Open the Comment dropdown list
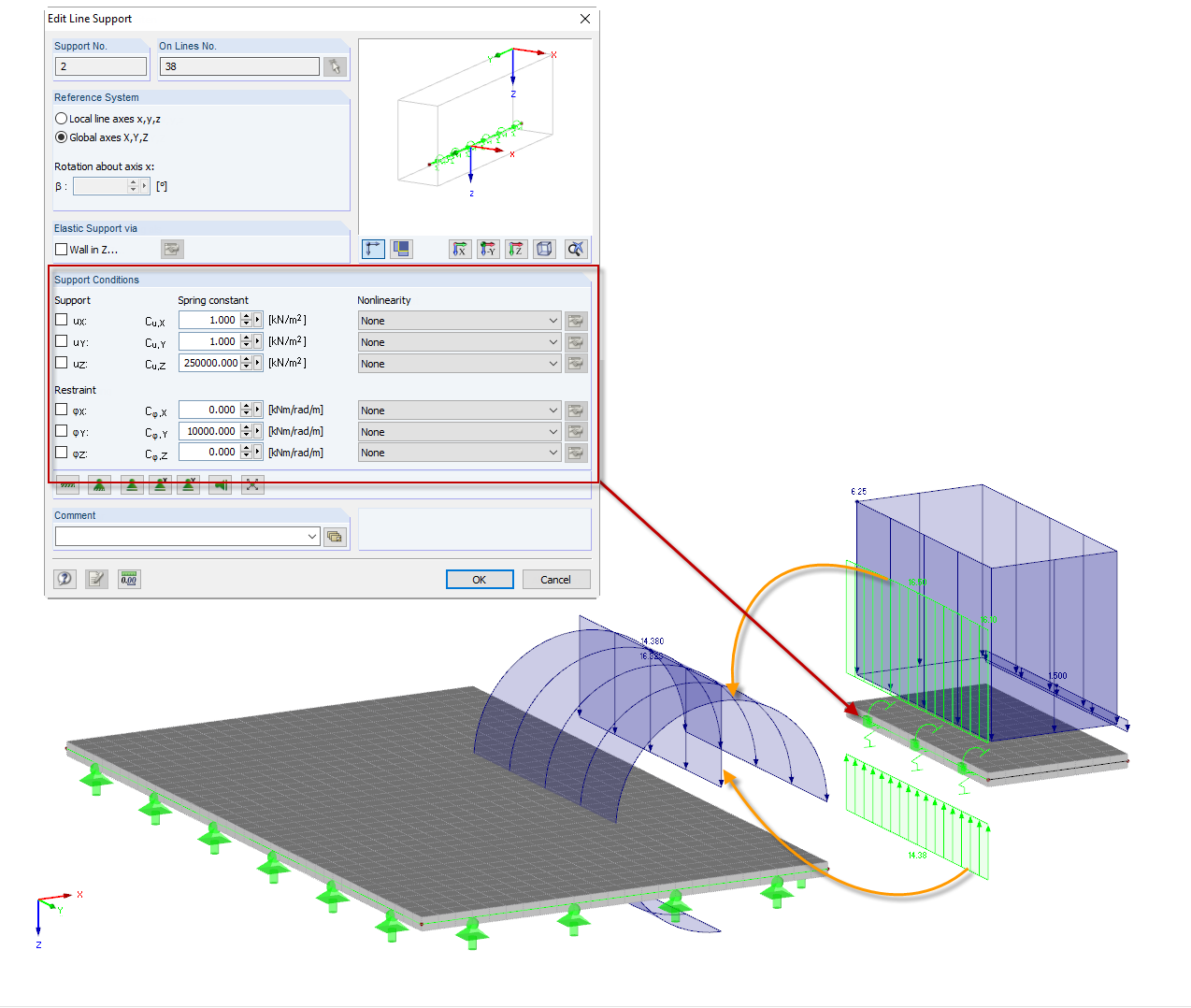 tap(312, 536)
